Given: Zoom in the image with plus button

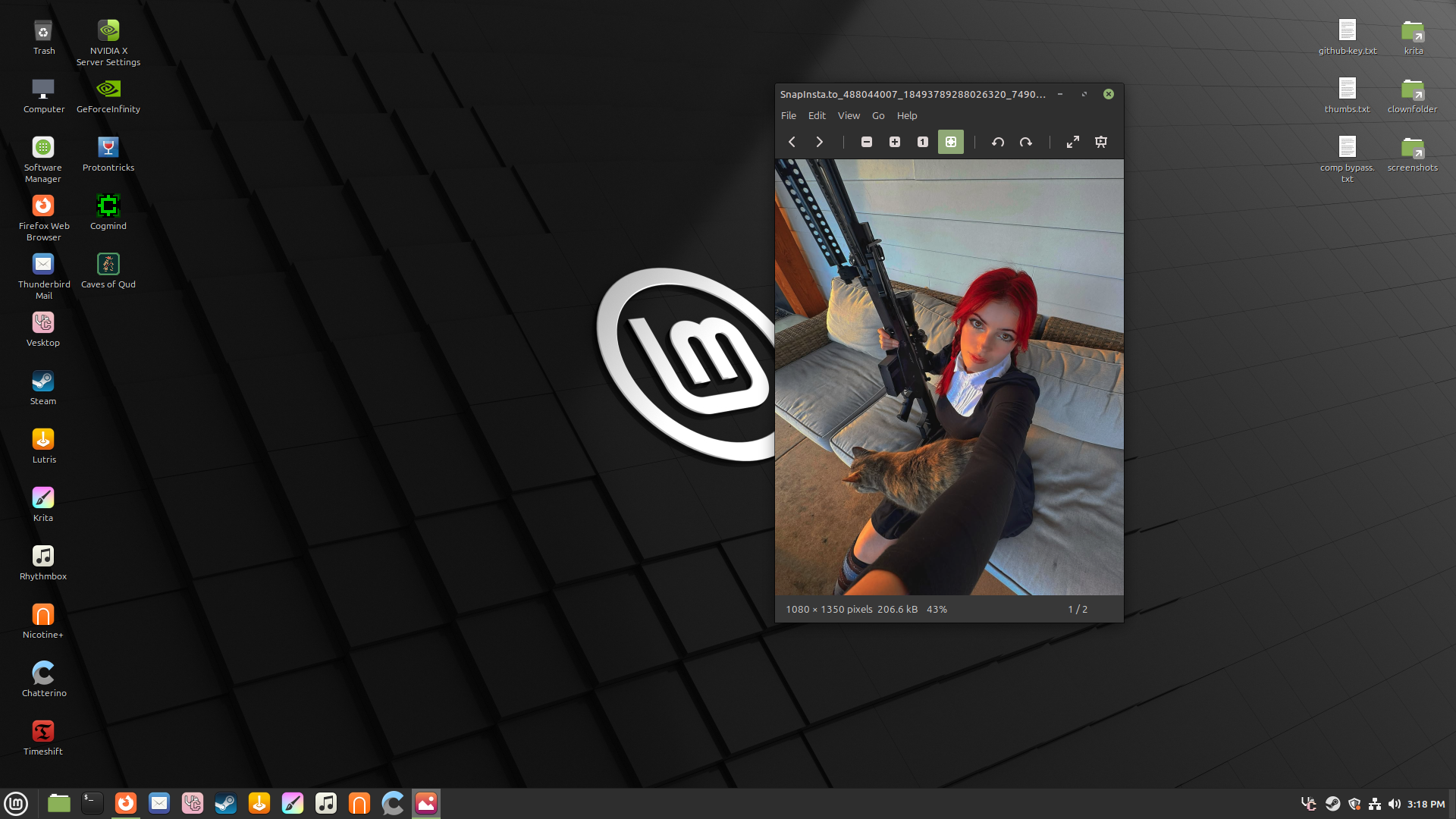Looking at the screenshot, I should click(x=895, y=142).
